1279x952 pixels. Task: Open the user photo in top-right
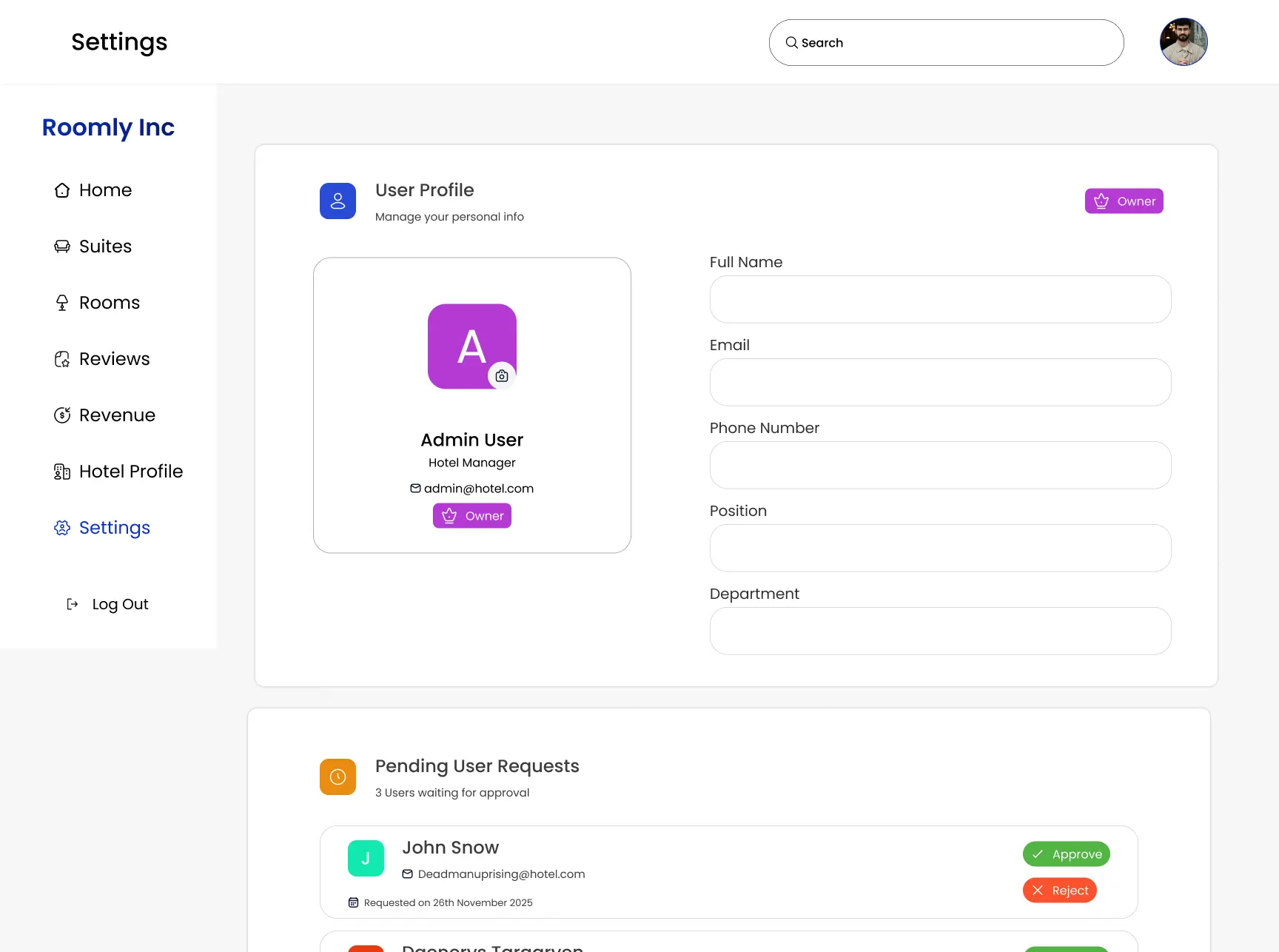click(x=1184, y=42)
